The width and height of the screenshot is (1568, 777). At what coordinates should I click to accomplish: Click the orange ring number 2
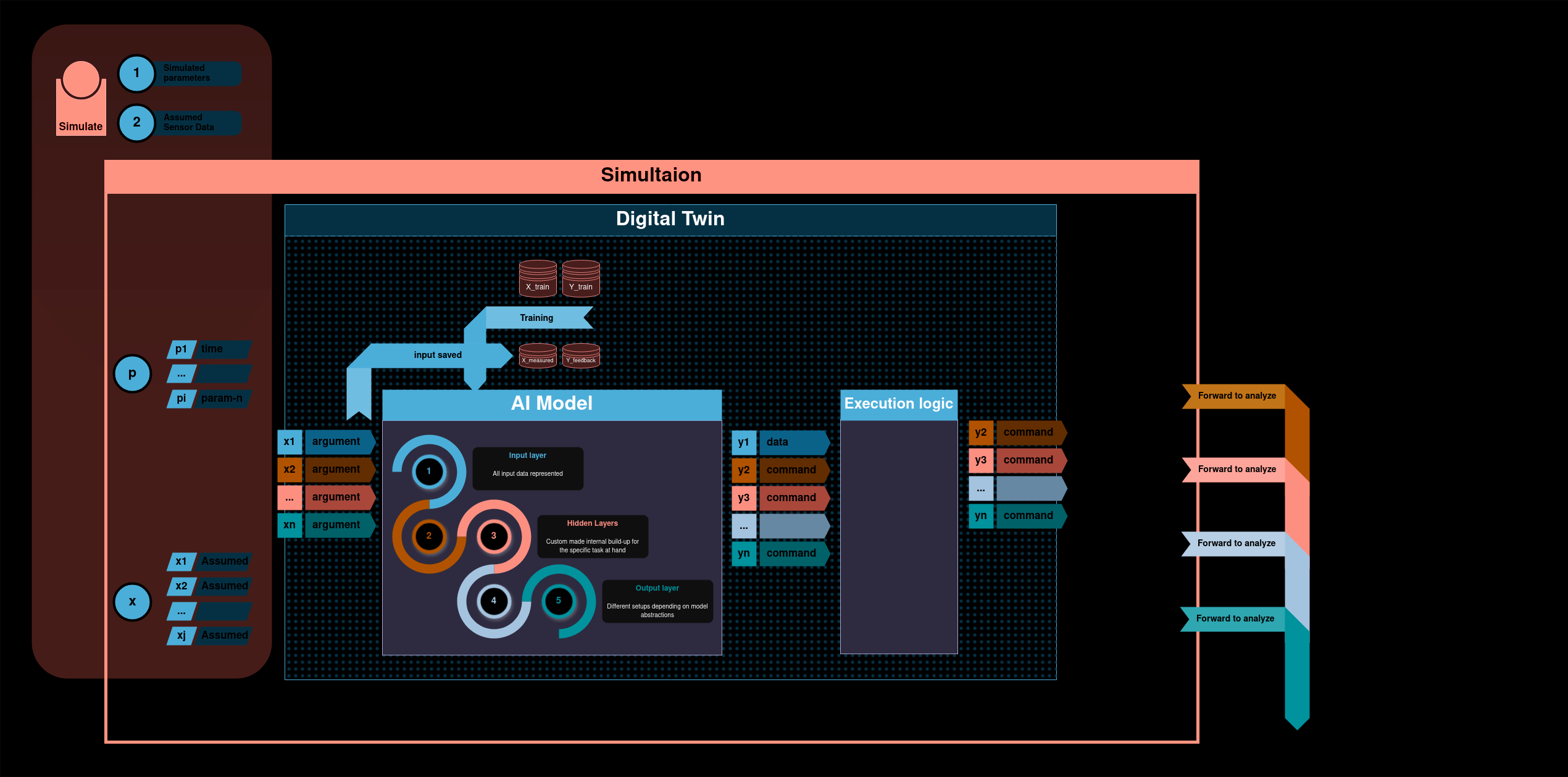pyautogui.click(x=428, y=536)
